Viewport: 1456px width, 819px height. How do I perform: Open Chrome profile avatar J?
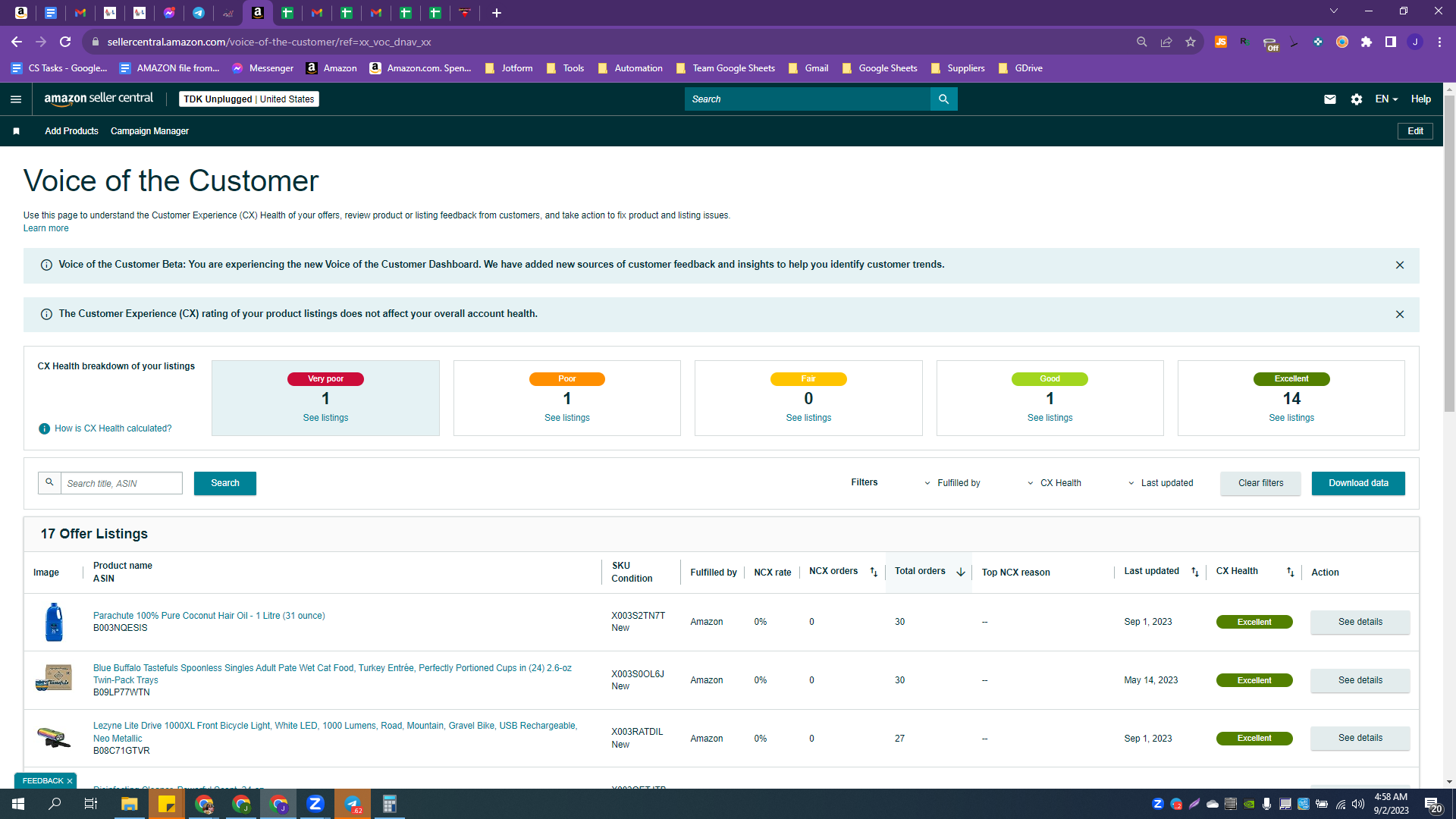[1415, 42]
